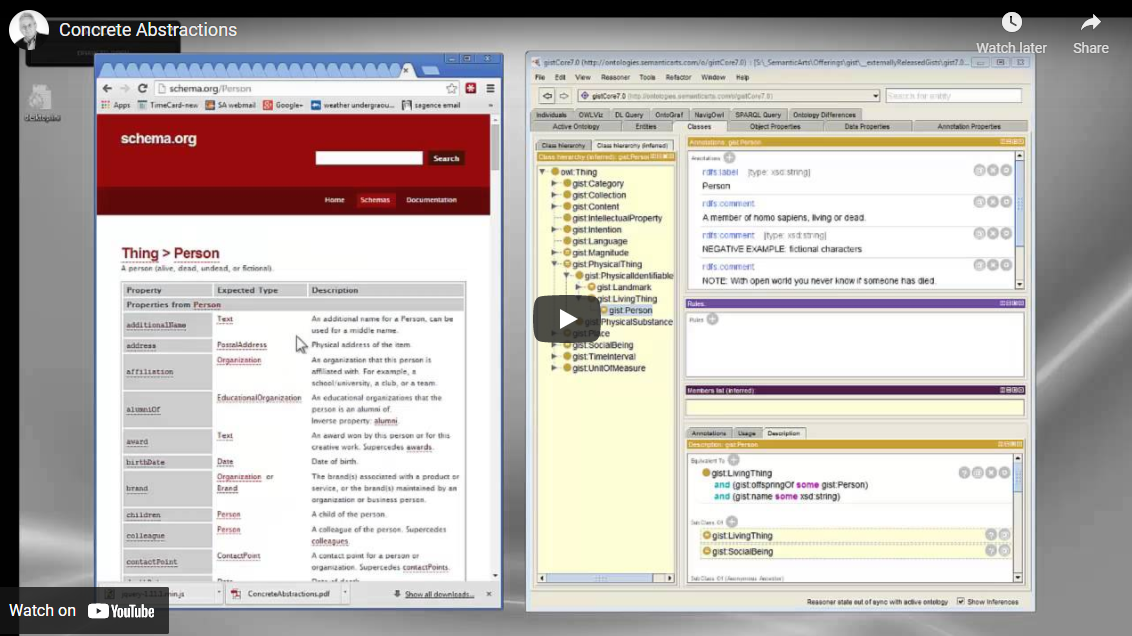Open the Apps bookmark shortcut
Viewport: 1132px width, 636px height.
[x=116, y=105]
